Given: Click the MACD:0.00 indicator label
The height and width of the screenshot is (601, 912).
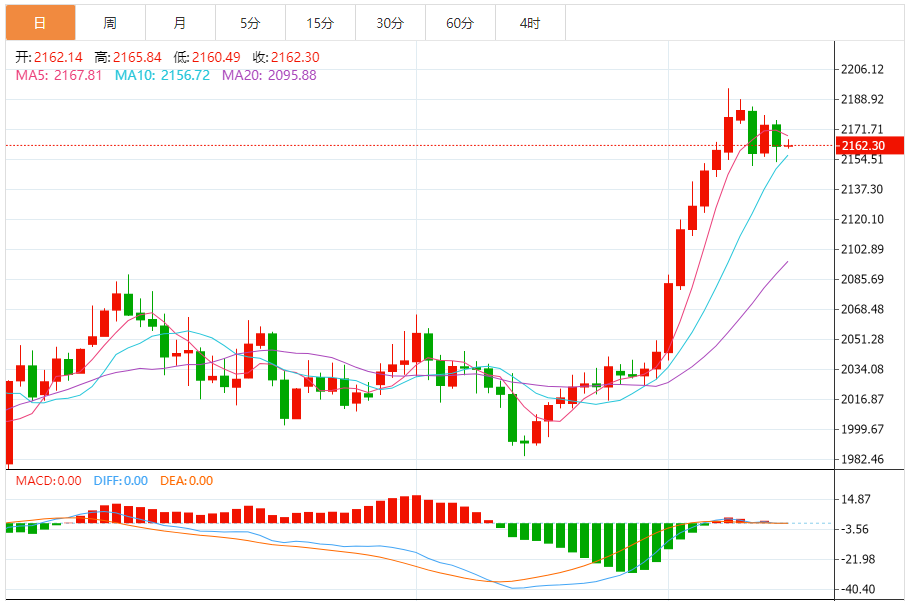Looking at the screenshot, I should click(x=49, y=481).
